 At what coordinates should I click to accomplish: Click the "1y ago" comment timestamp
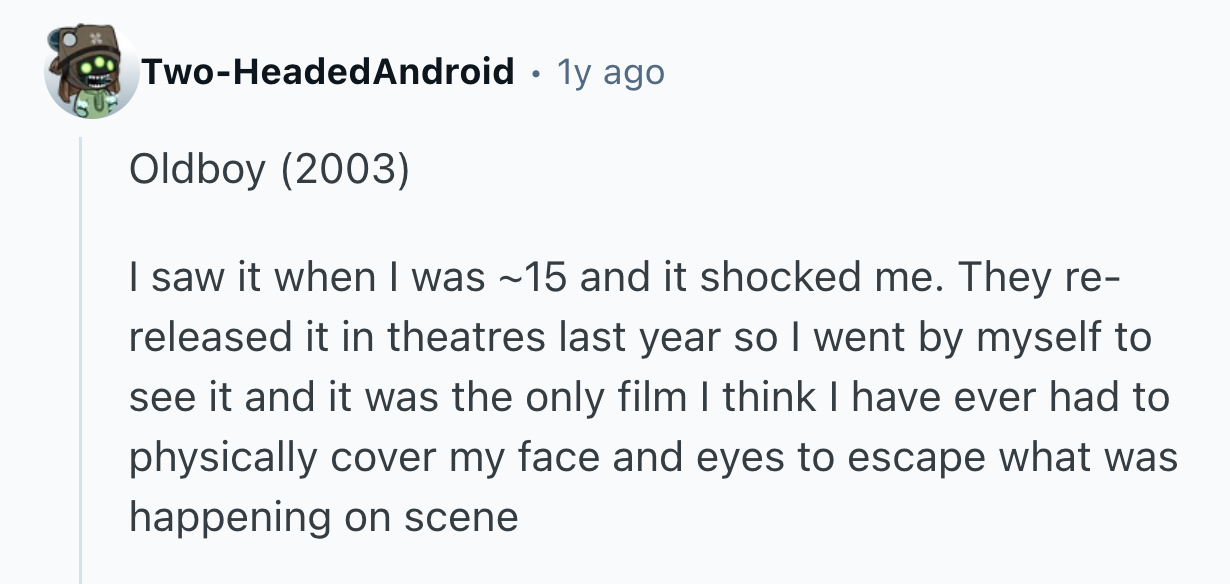click(x=610, y=72)
